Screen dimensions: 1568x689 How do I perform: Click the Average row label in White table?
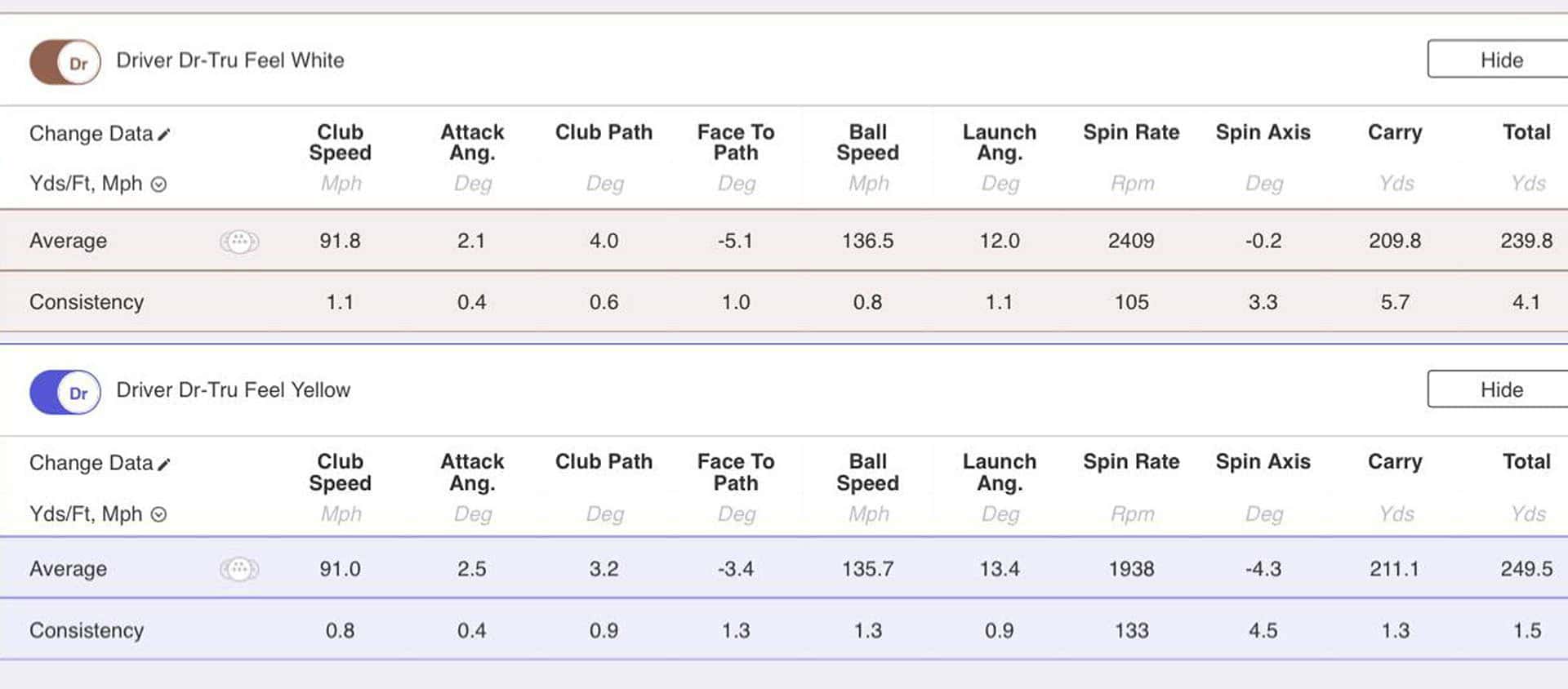point(69,241)
